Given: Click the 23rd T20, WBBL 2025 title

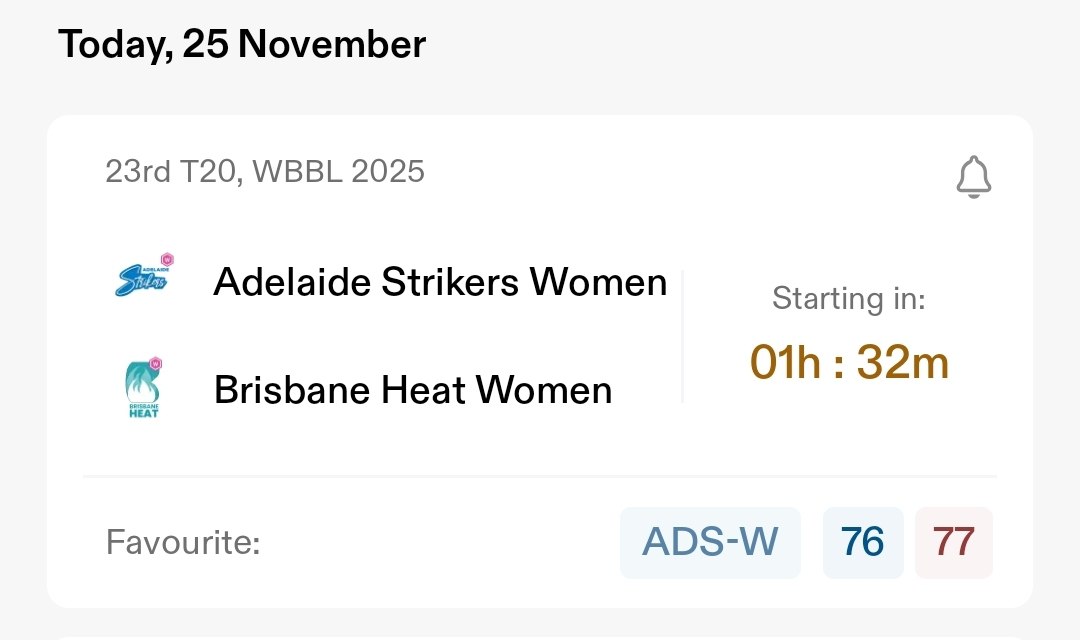Looking at the screenshot, I should 265,172.
